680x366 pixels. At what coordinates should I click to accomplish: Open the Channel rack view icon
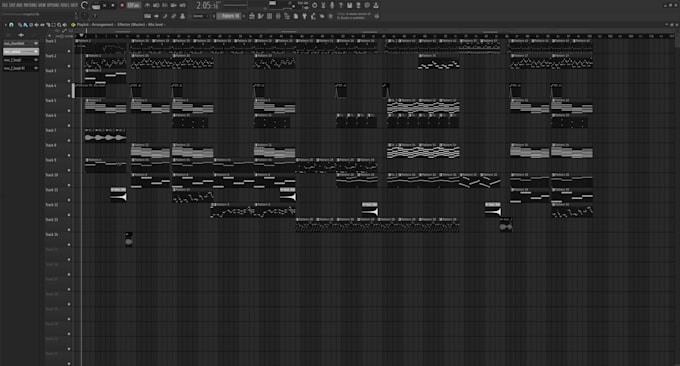(x=269, y=16)
